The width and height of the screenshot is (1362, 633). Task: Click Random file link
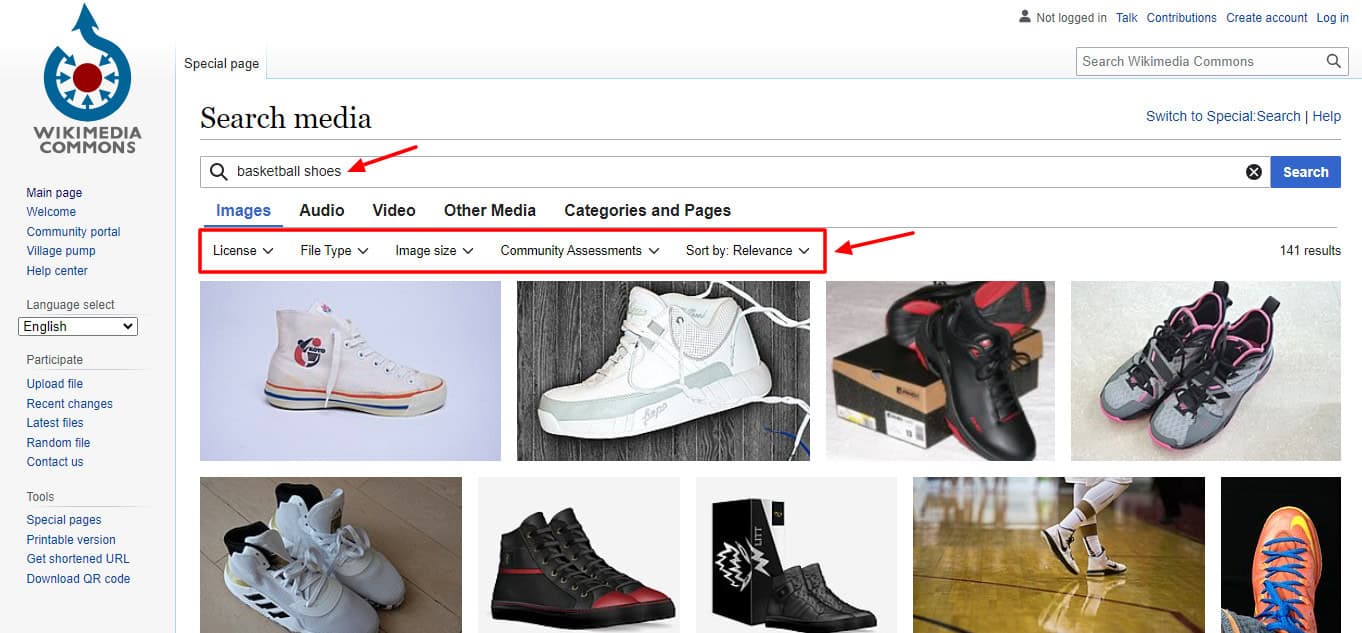coord(58,442)
